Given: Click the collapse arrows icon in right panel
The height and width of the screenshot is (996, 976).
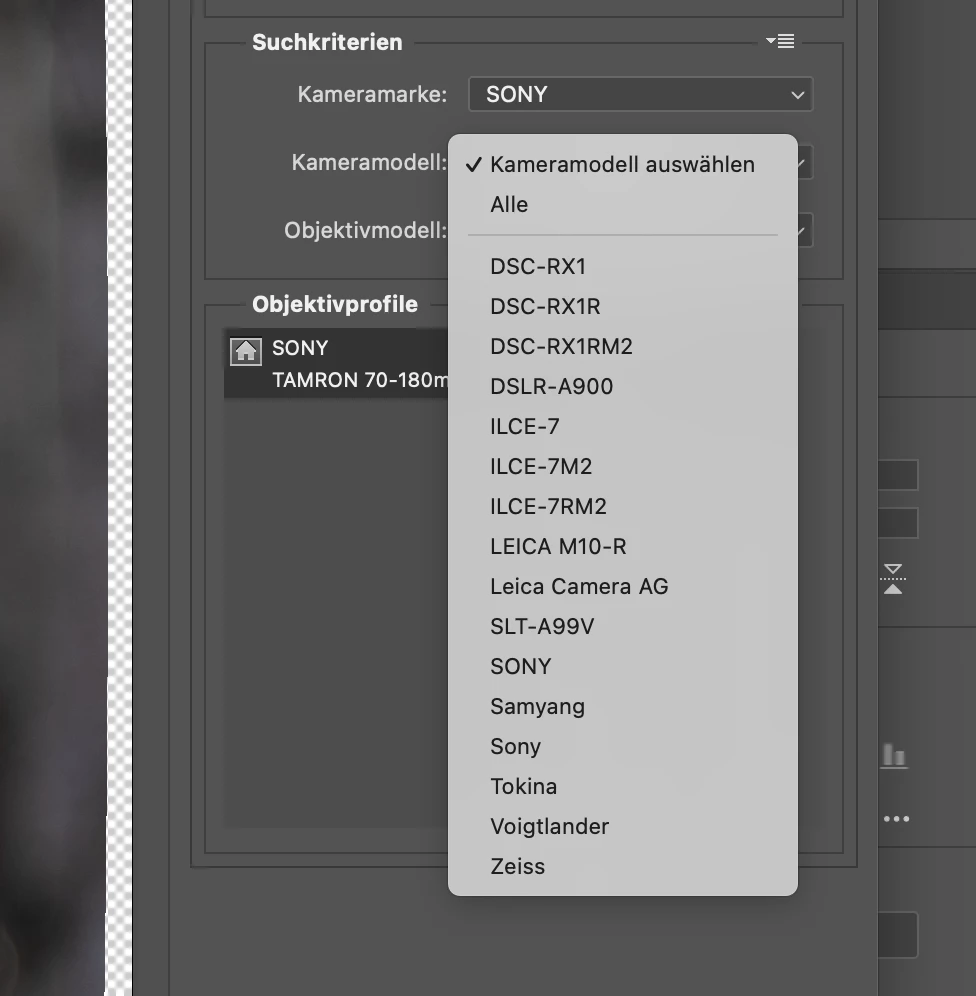Looking at the screenshot, I should [x=893, y=579].
